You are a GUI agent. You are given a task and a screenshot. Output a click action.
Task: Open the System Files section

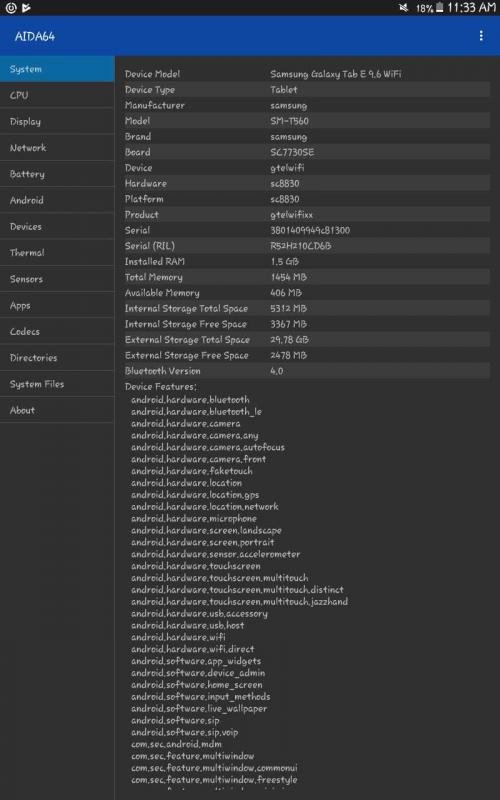[57, 384]
